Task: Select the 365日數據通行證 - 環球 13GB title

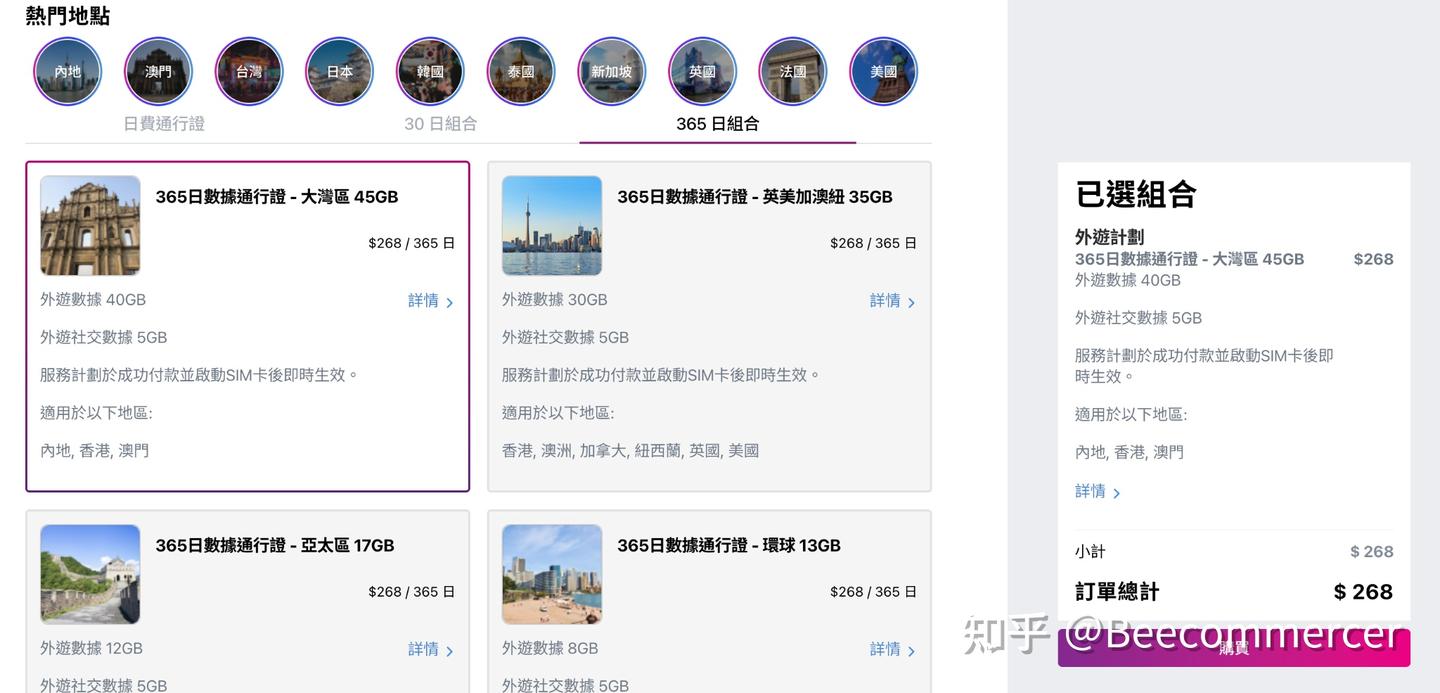Action: click(x=729, y=546)
